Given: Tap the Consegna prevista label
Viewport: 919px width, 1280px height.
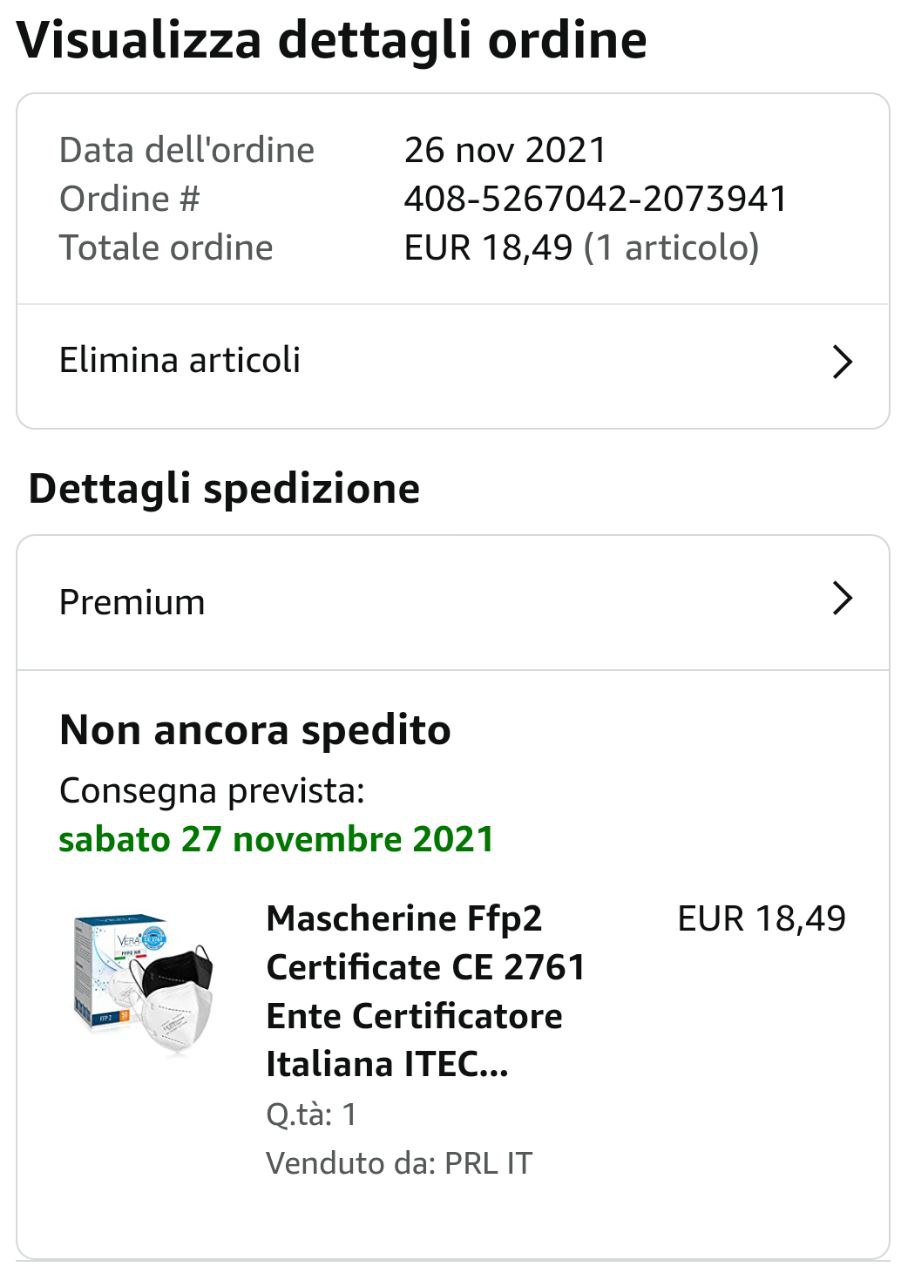Looking at the screenshot, I should click(211, 791).
